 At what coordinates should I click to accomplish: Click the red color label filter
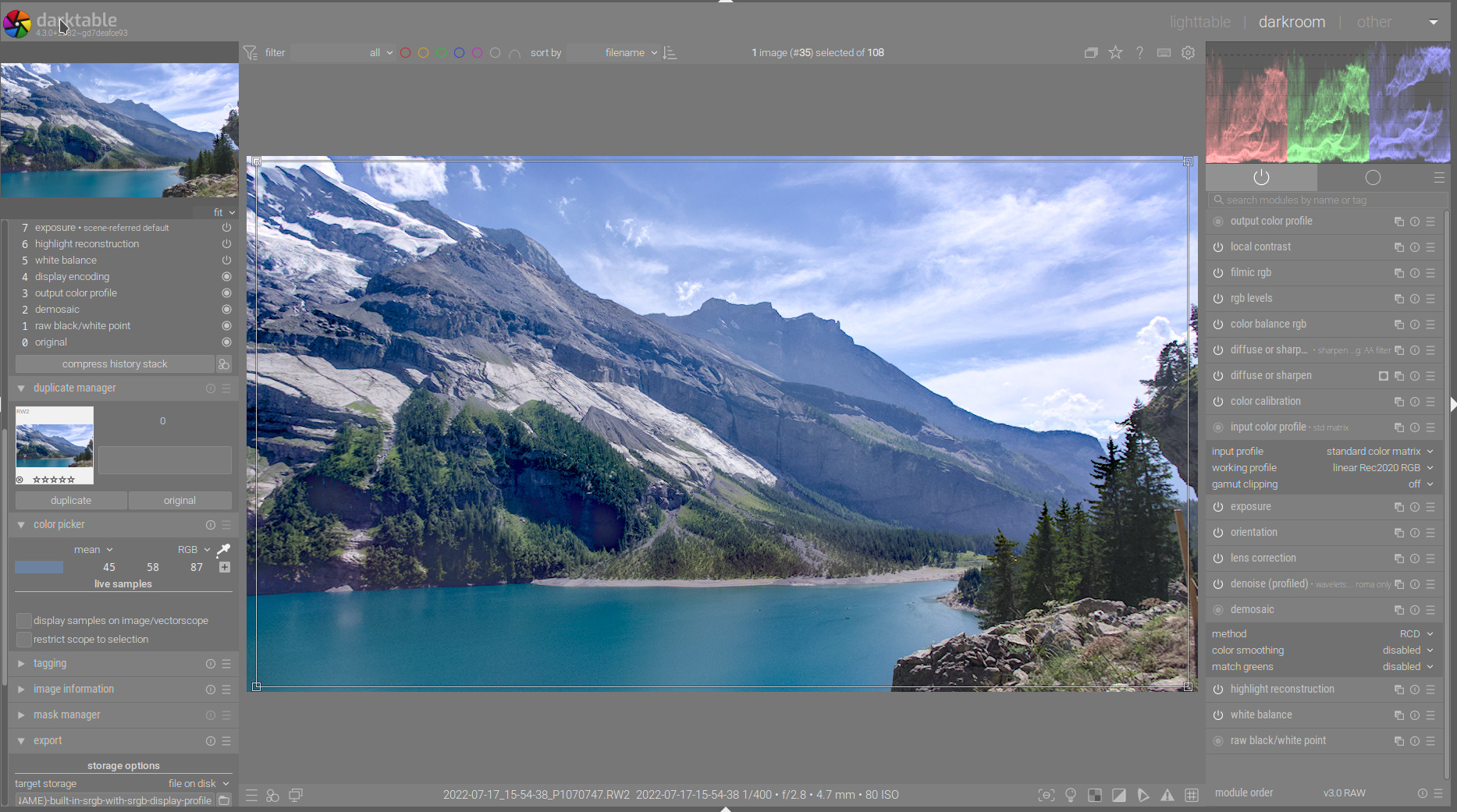(x=405, y=53)
